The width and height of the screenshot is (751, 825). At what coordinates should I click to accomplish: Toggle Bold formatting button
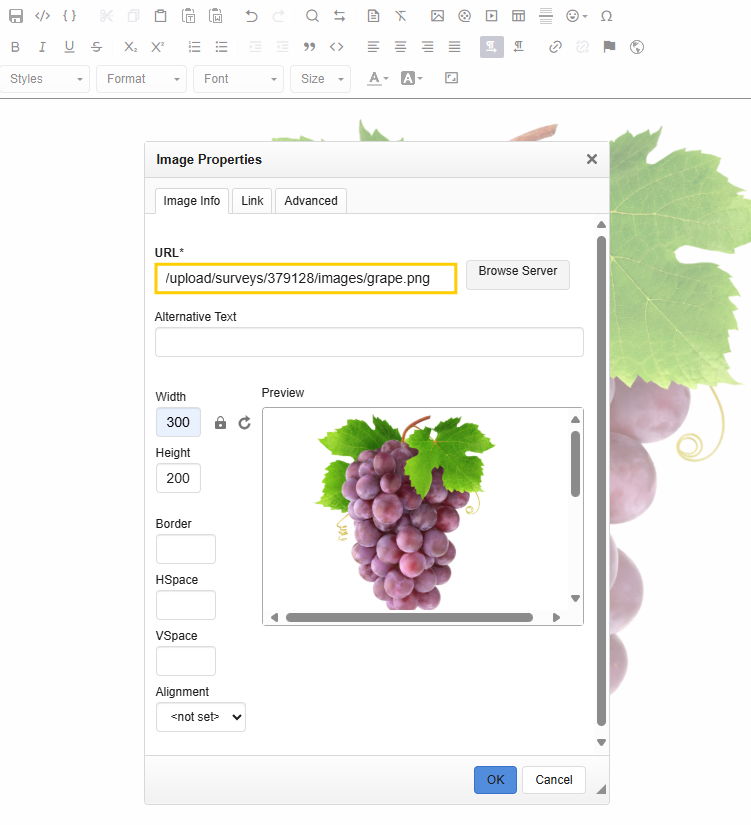(x=15, y=47)
